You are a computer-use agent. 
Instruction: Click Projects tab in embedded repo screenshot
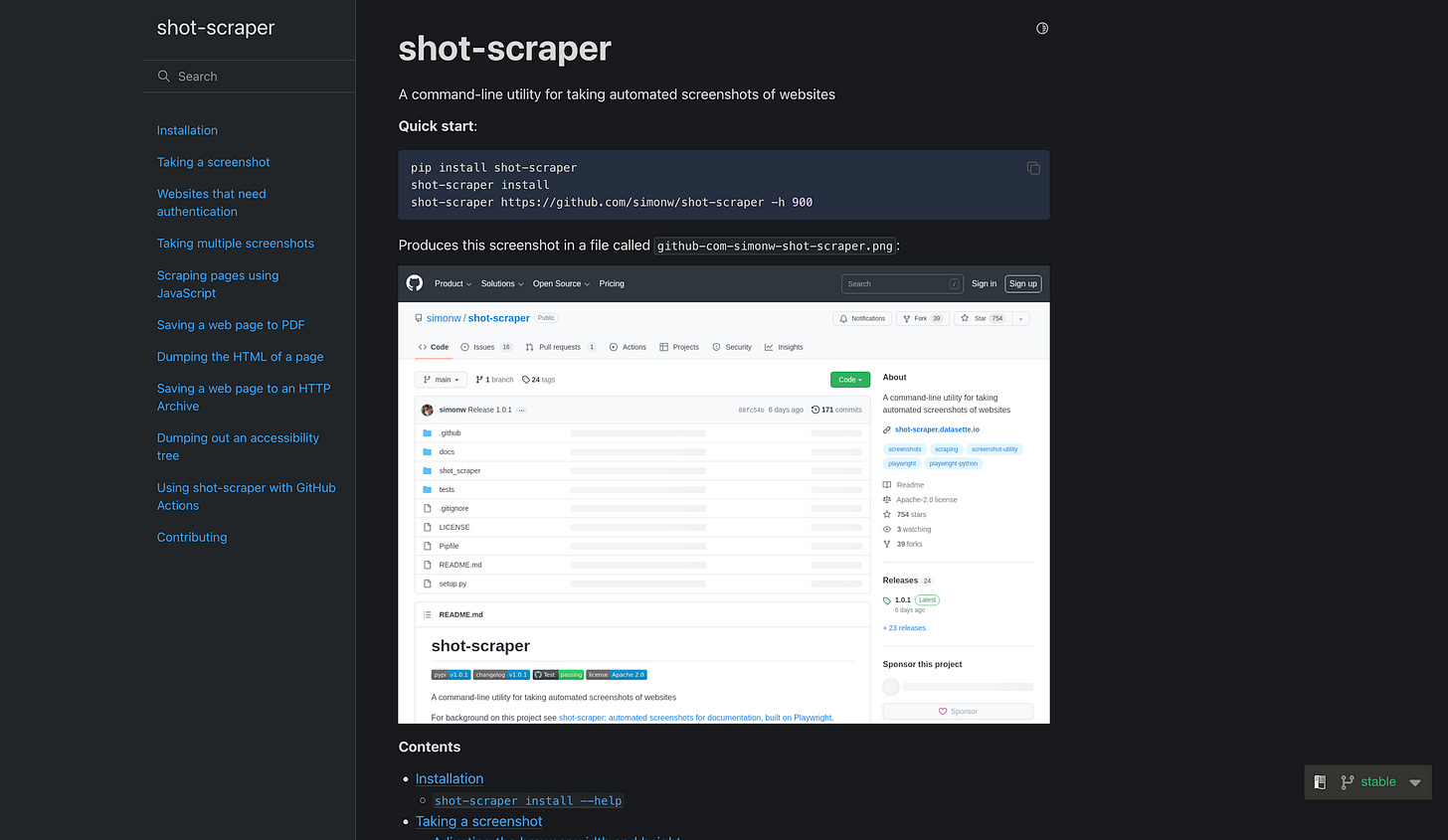pos(679,347)
